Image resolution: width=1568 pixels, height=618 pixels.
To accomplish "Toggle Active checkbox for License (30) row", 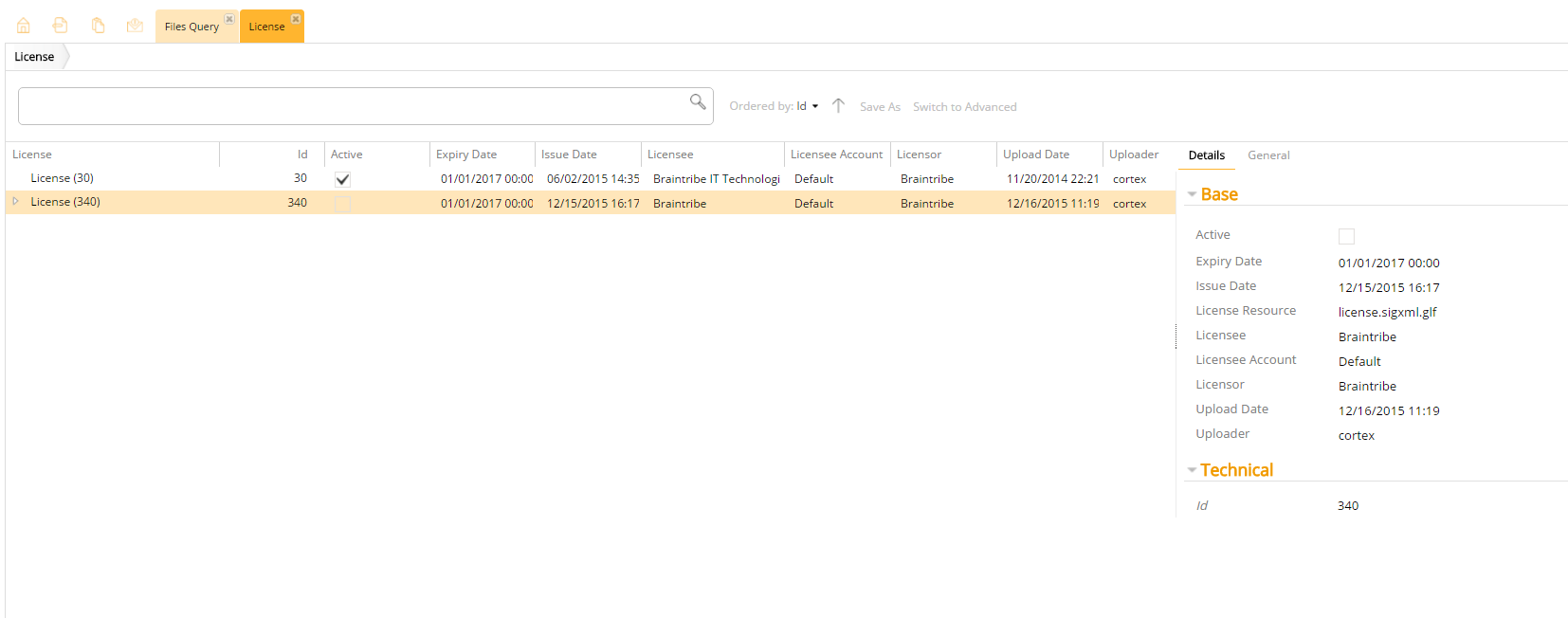I will click(x=343, y=179).
